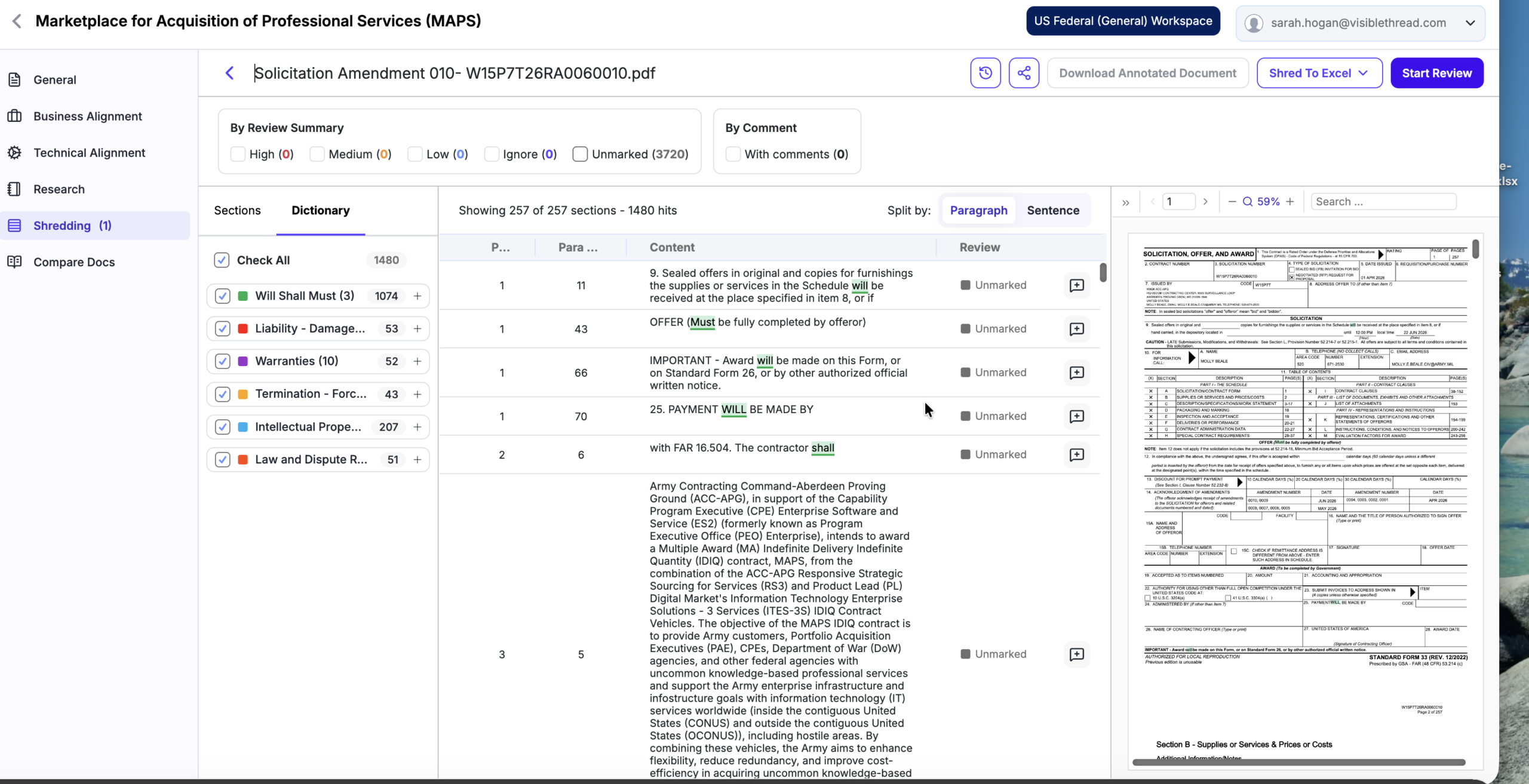
Task: Toggle With comments filter checkbox
Action: (733, 154)
